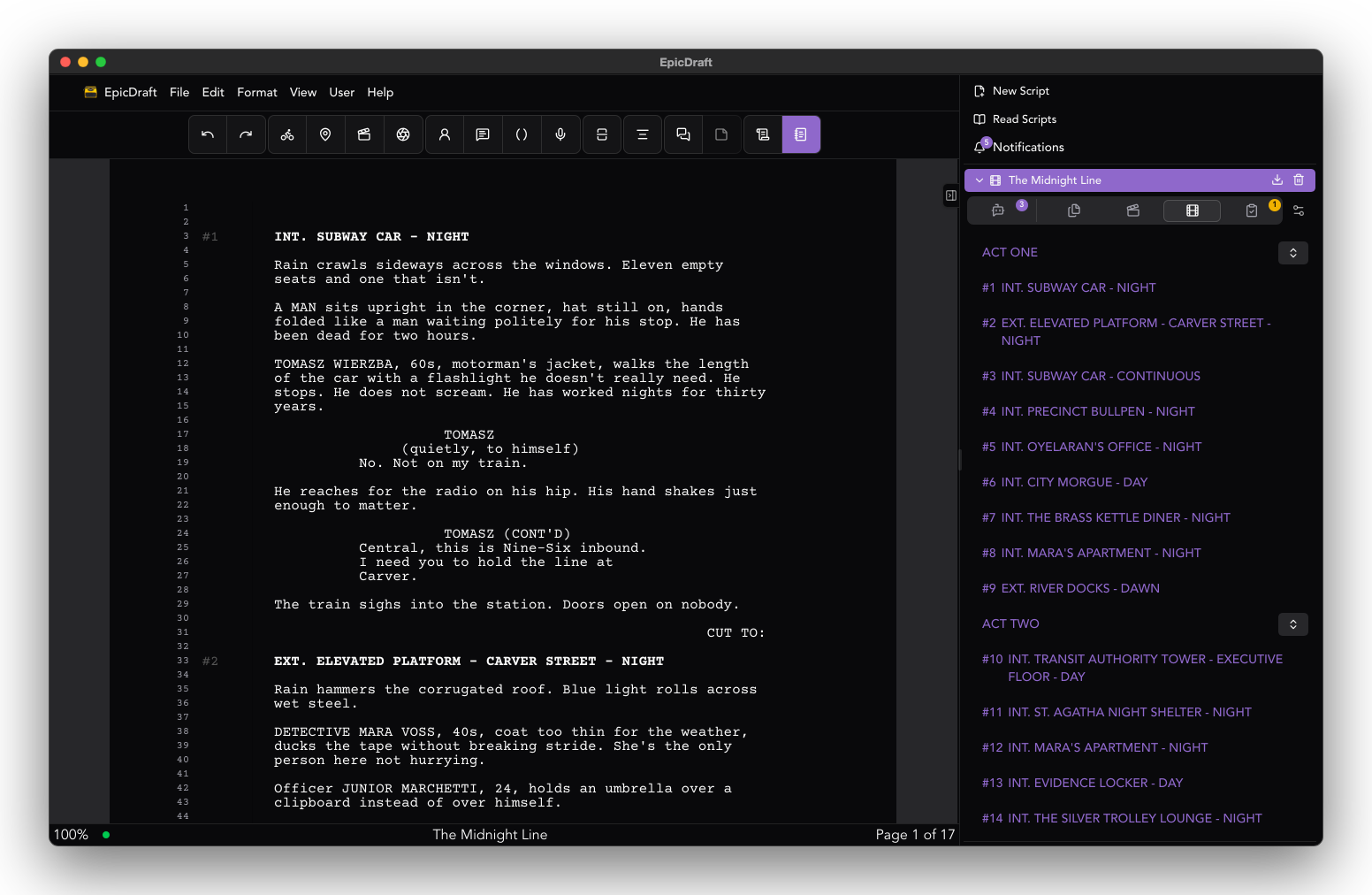This screenshot has width=1372, height=895.
Task: Open the script copies tab
Action: point(1074,210)
